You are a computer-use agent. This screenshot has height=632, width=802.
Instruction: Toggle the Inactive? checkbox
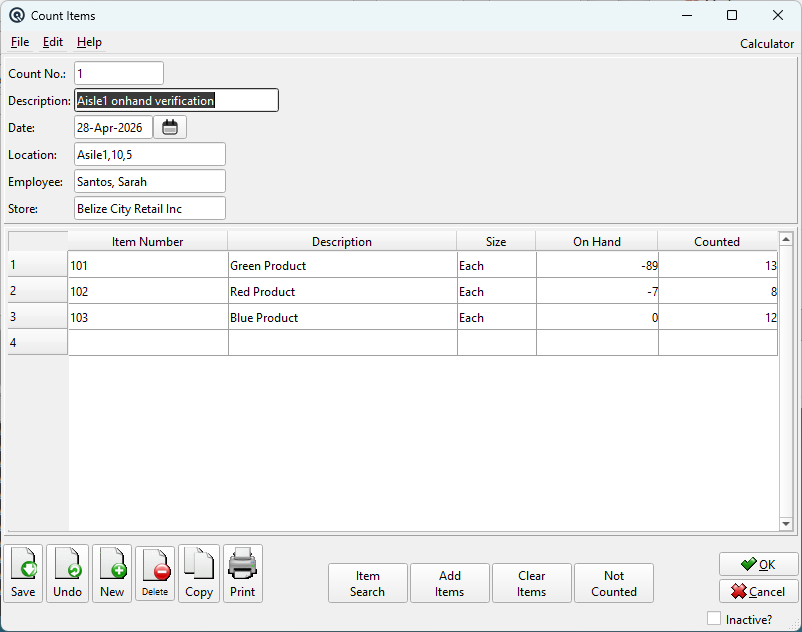point(714,618)
